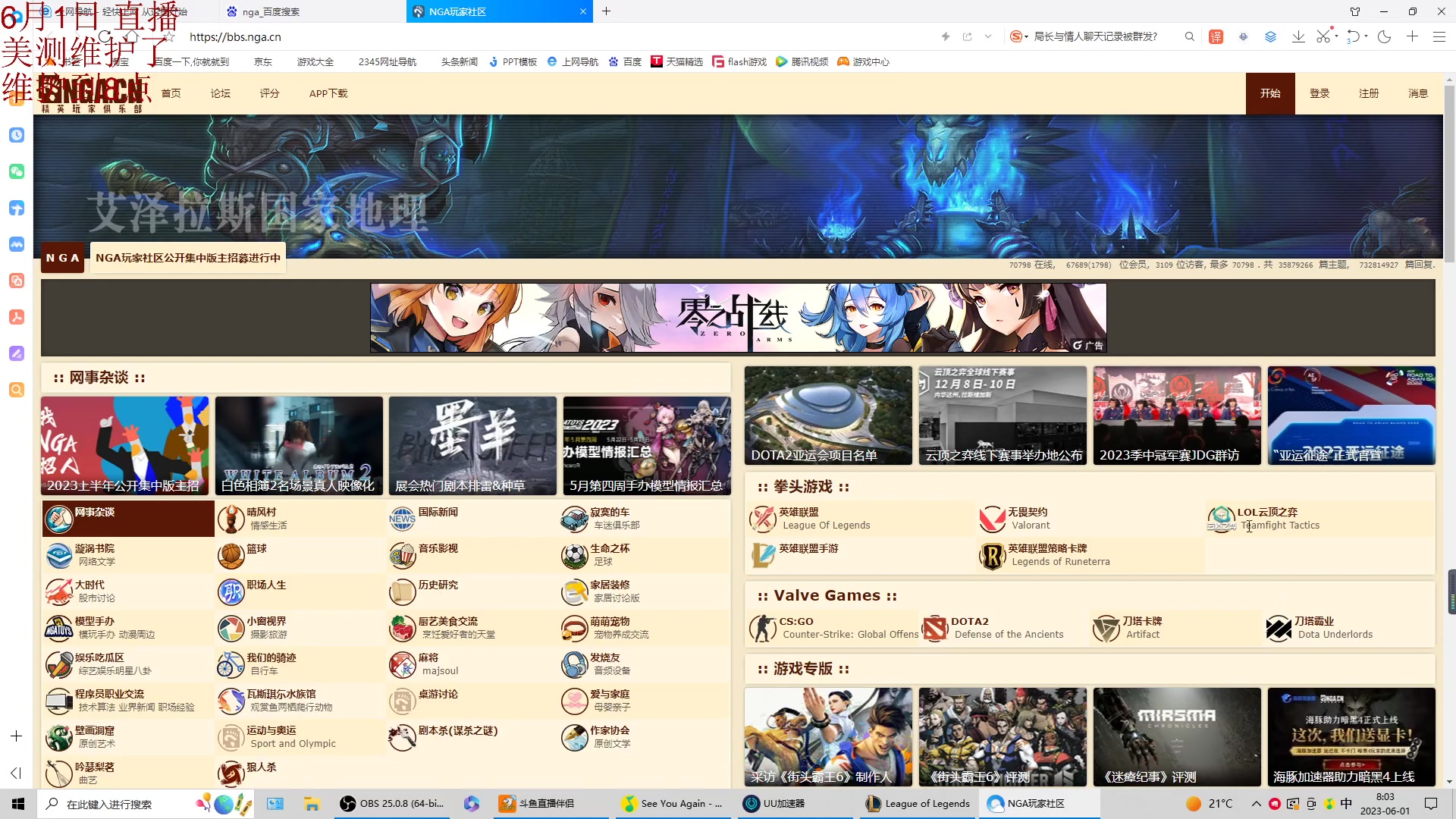Open 英雄联盟策略卡牌 Legends of Runeterra

[1089, 555]
